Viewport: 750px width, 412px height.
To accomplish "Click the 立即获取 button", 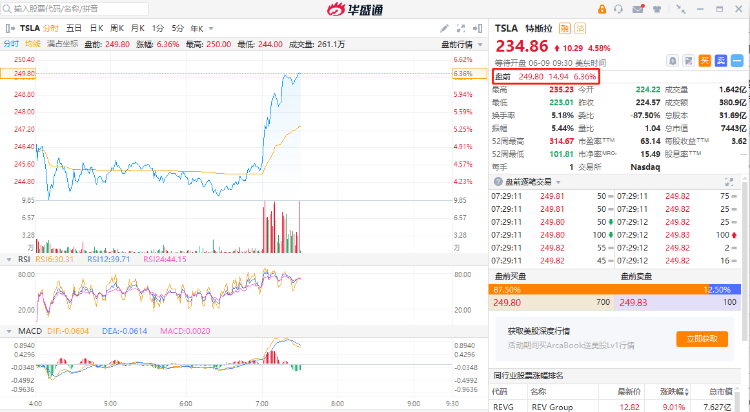I will pos(702,339).
